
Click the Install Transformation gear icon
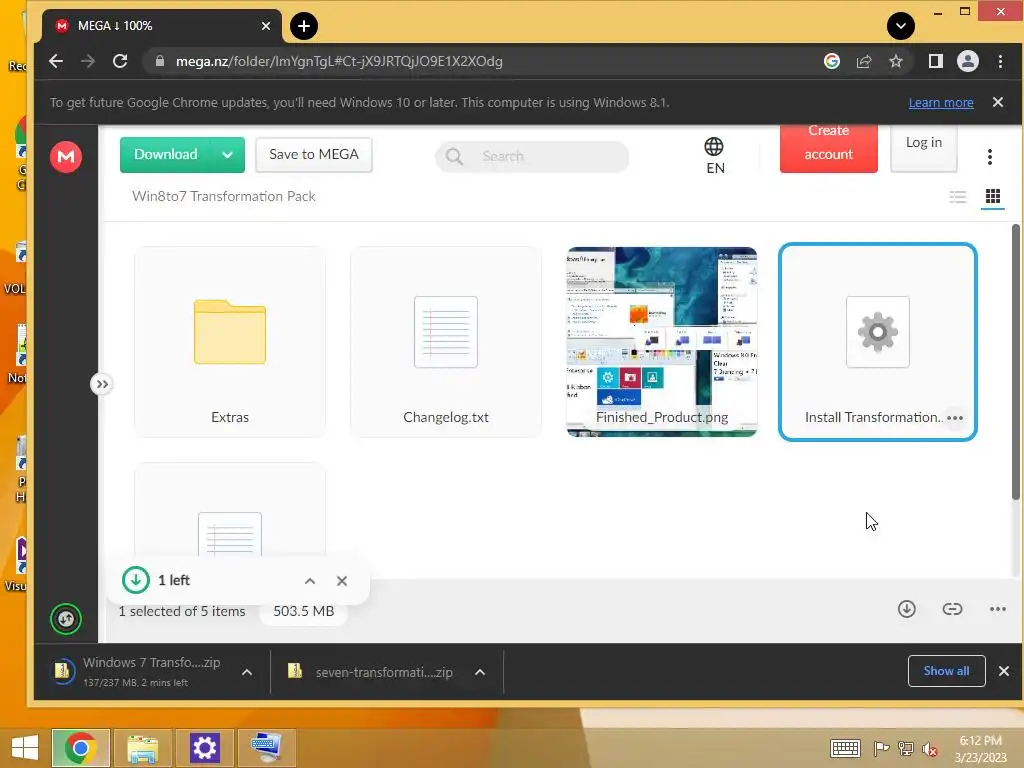pyautogui.click(x=878, y=332)
